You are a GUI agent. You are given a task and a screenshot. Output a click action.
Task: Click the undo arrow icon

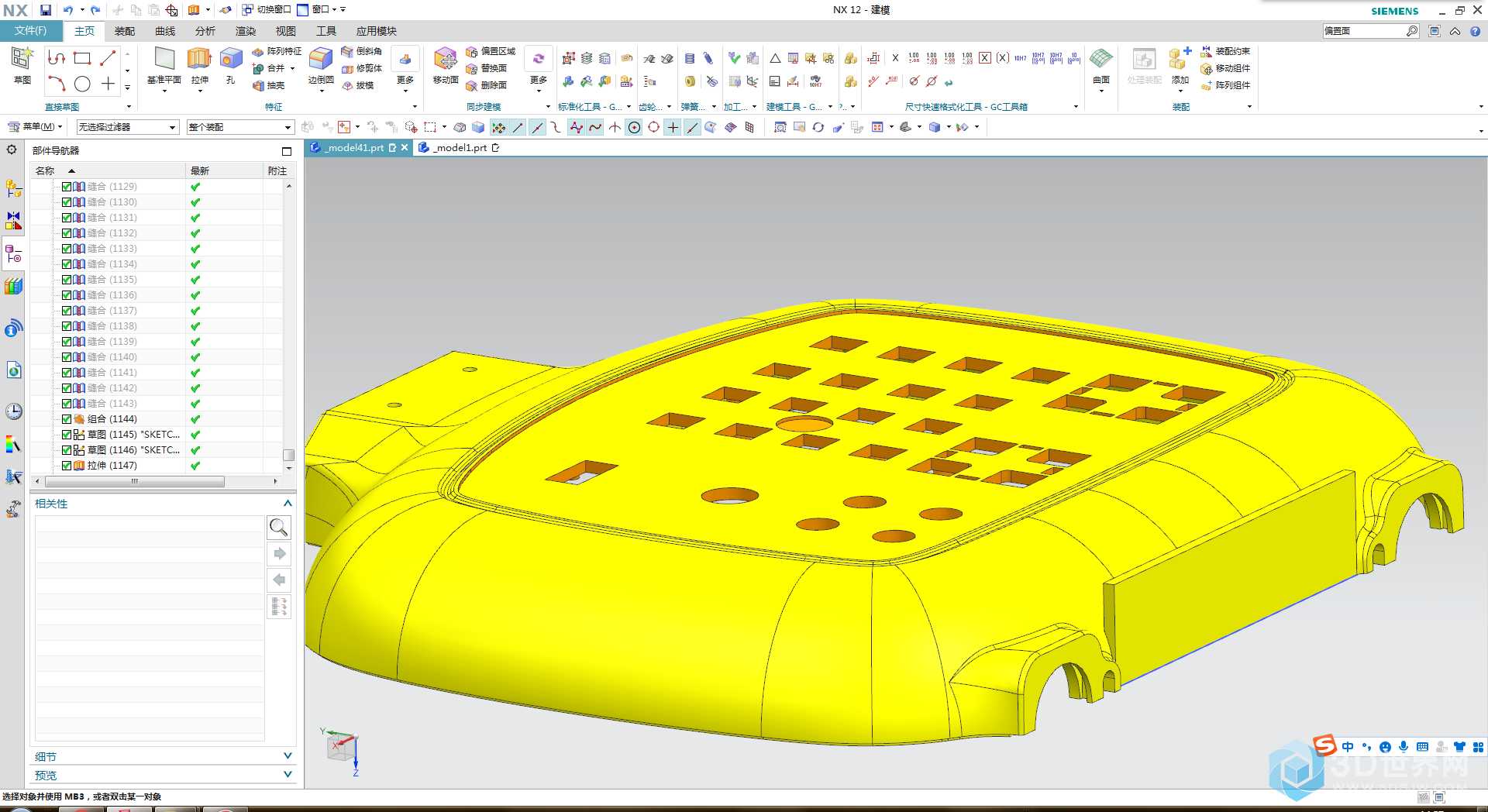tap(68, 10)
